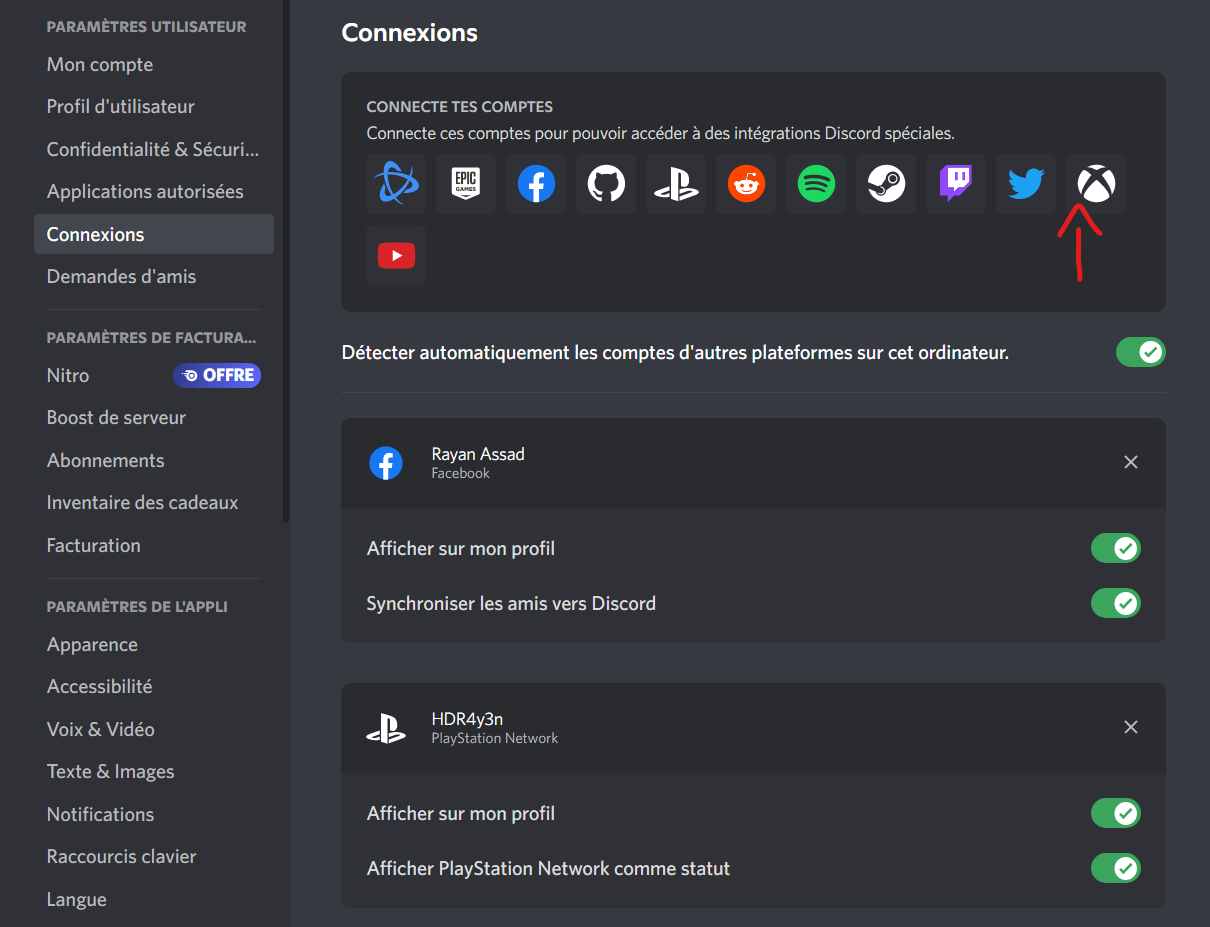Toggle PlayStation 'Afficher sur mon profil'
1210x927 pixels.
pos(1116,813)
